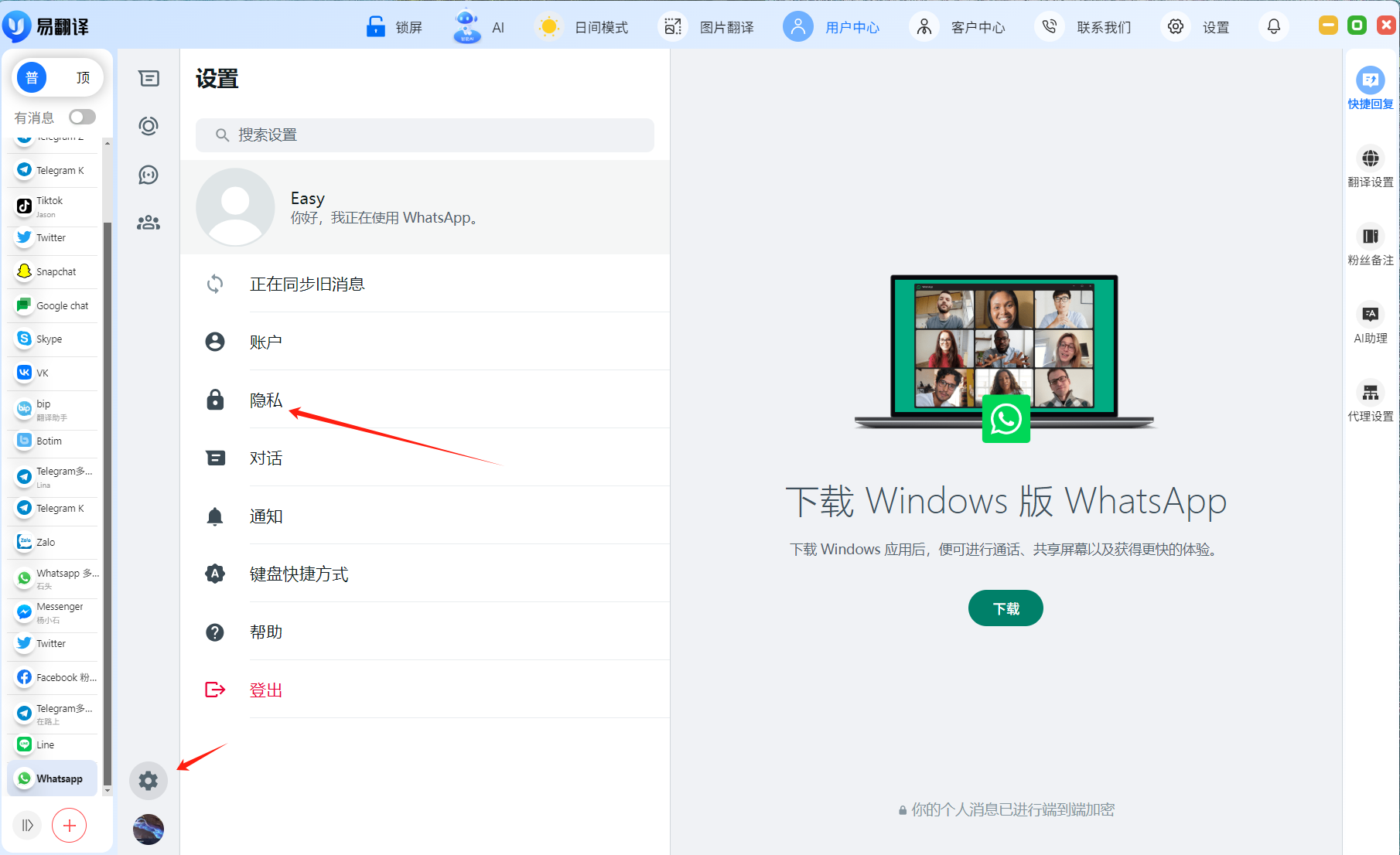
Task: Open 通知 notifications settings
Action: [425, 516]
